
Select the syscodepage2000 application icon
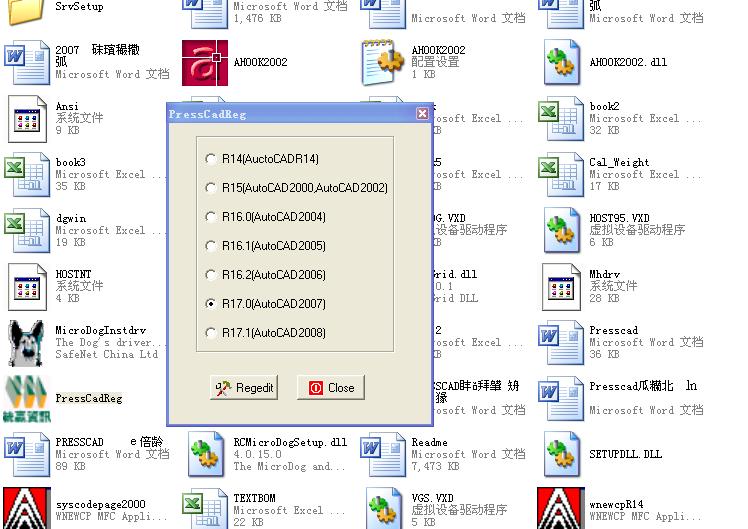(27, 508)
